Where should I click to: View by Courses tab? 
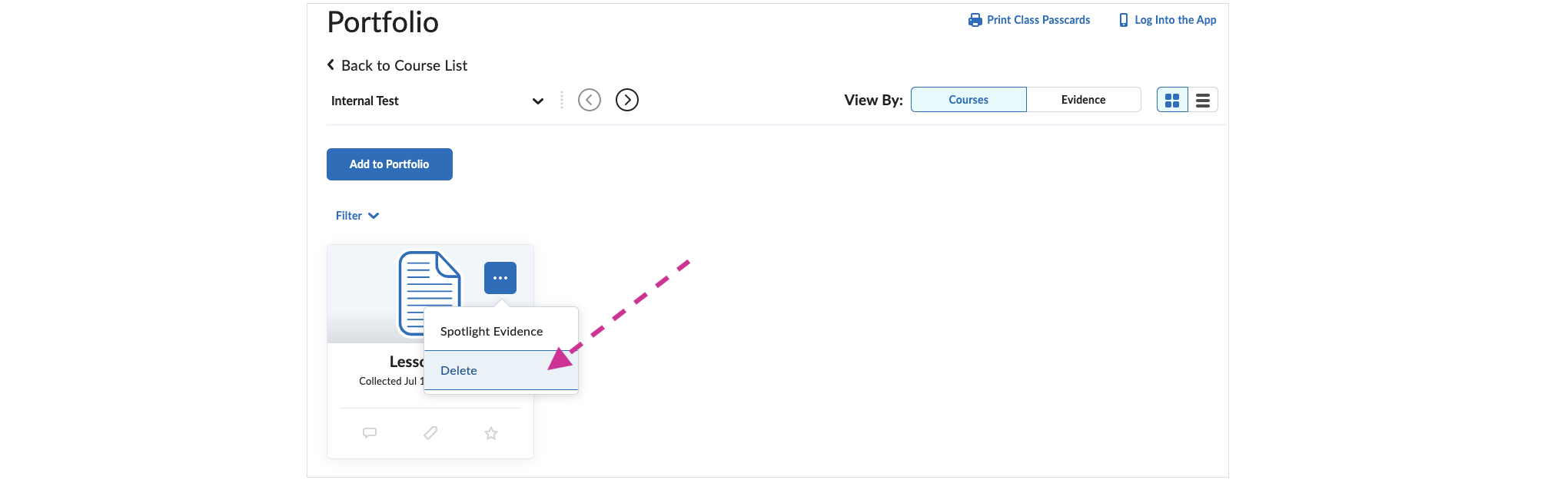tap(968, 100)
